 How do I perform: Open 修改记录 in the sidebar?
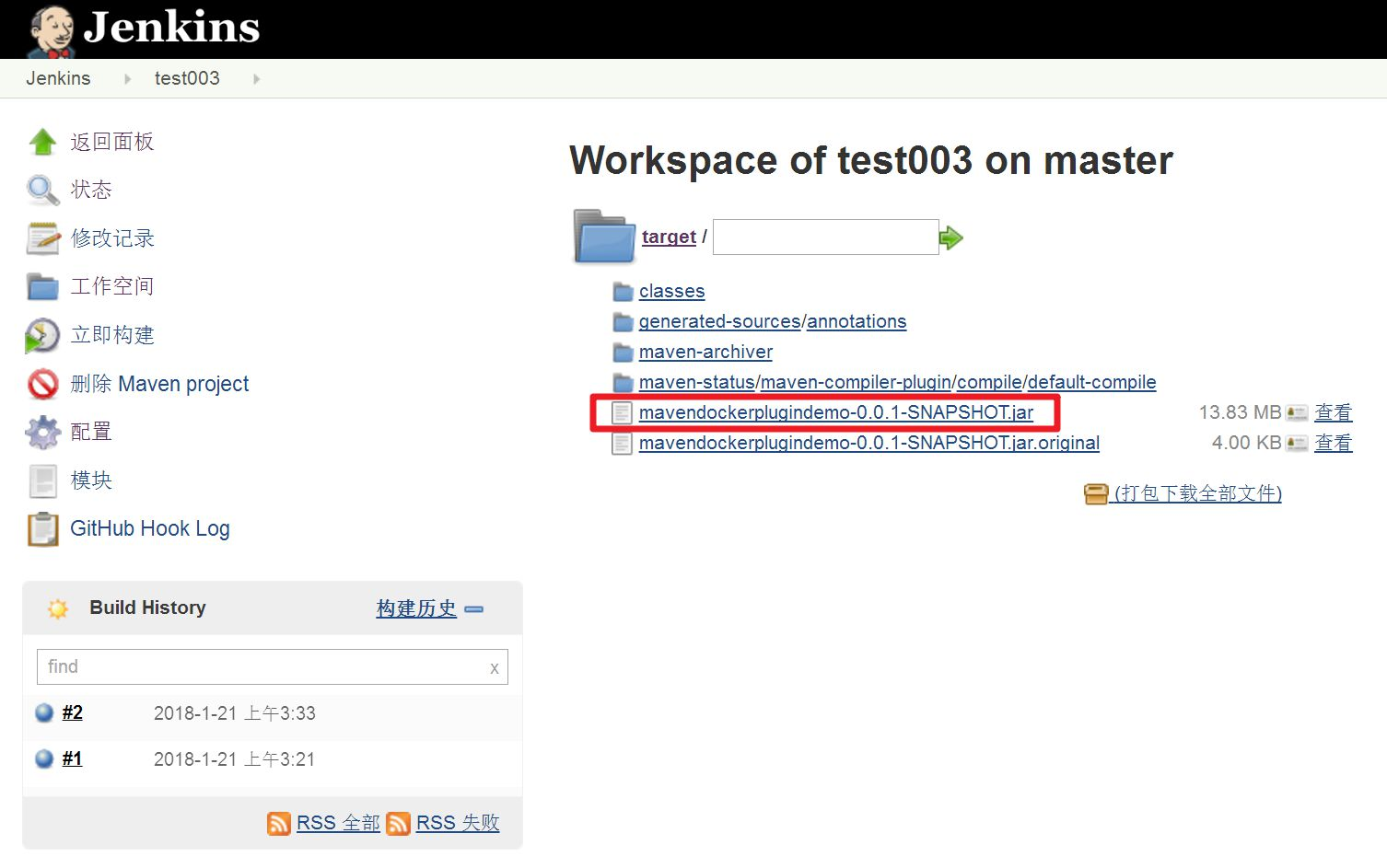point(112,238)
